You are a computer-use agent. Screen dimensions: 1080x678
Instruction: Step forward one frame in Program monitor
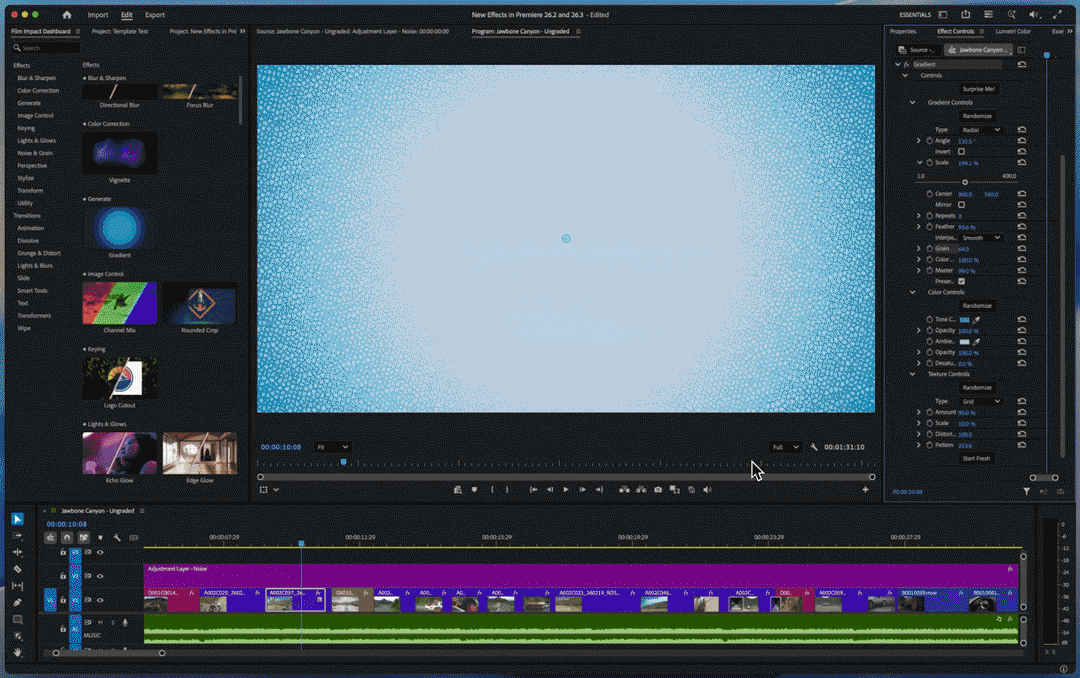pos(582,489)
